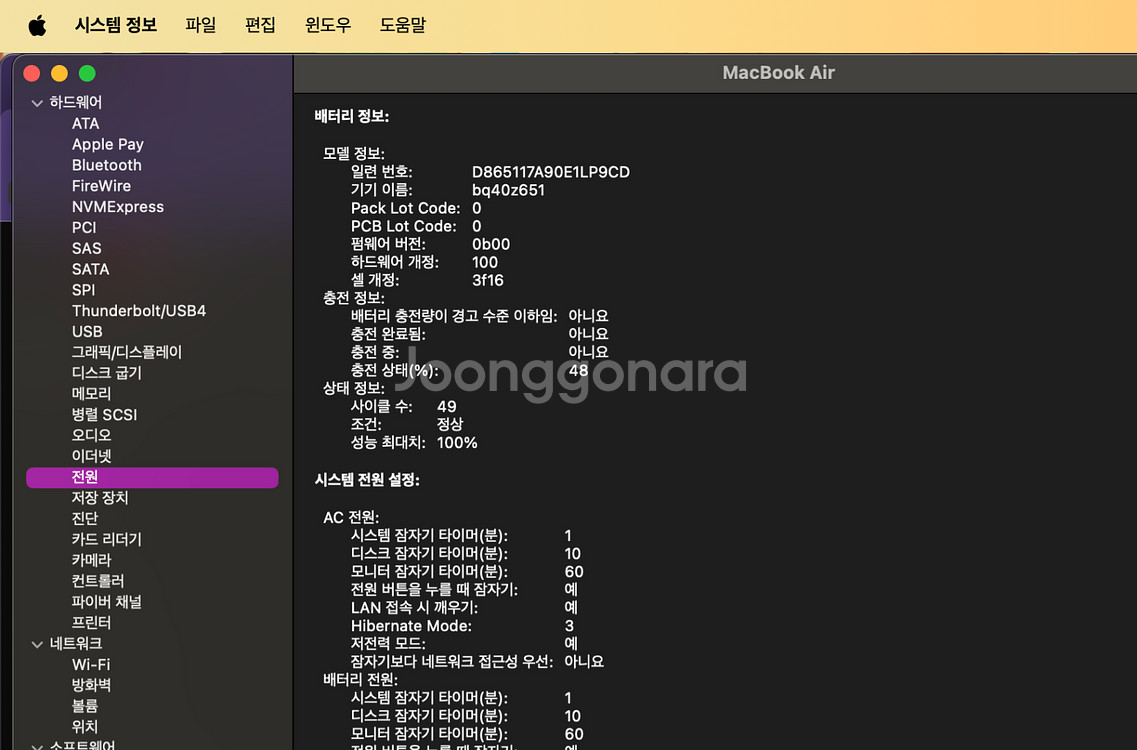Select 이더넷 in the sidebar
Image resolution: width=1137 pixels, height=750 pixels.
tap(91, 456)
